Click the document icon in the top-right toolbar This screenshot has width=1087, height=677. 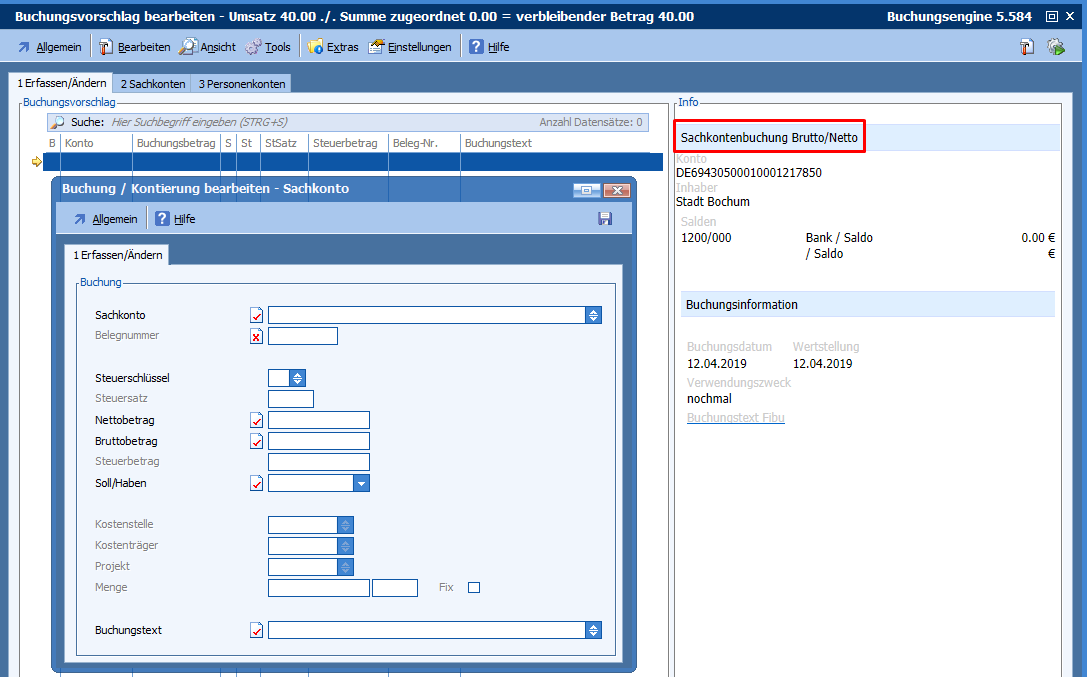coord(1026,47)
